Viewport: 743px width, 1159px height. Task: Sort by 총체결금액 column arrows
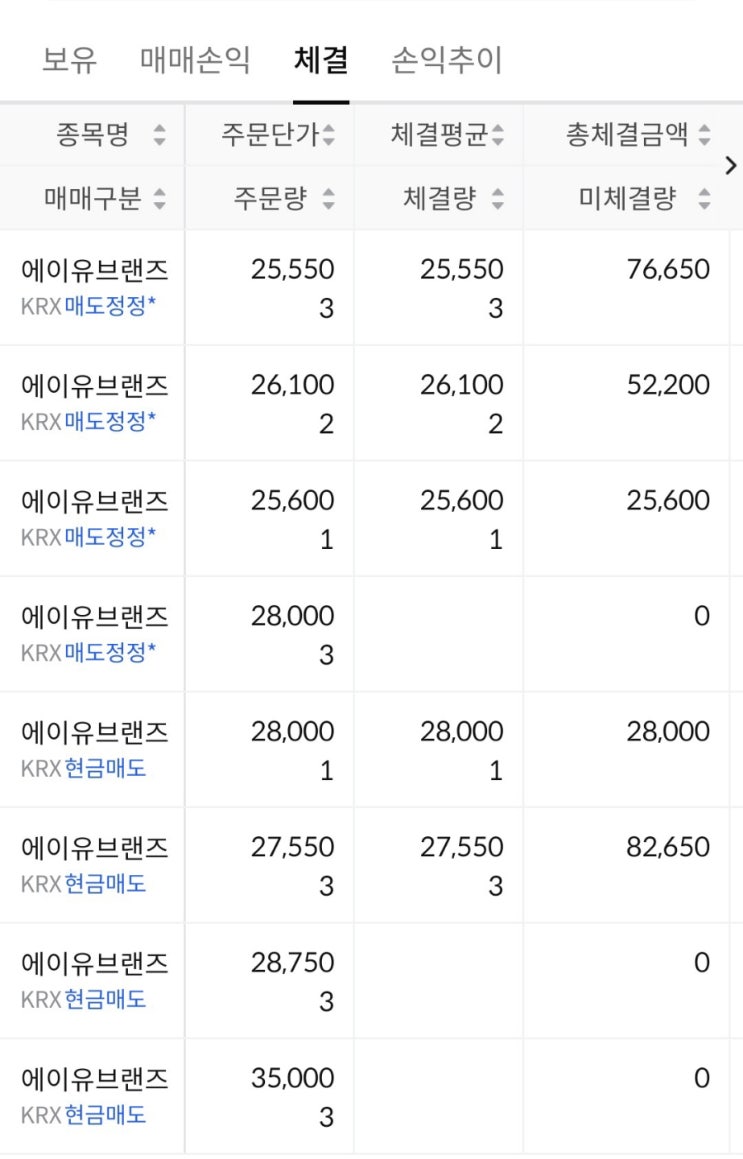[705, 135]
